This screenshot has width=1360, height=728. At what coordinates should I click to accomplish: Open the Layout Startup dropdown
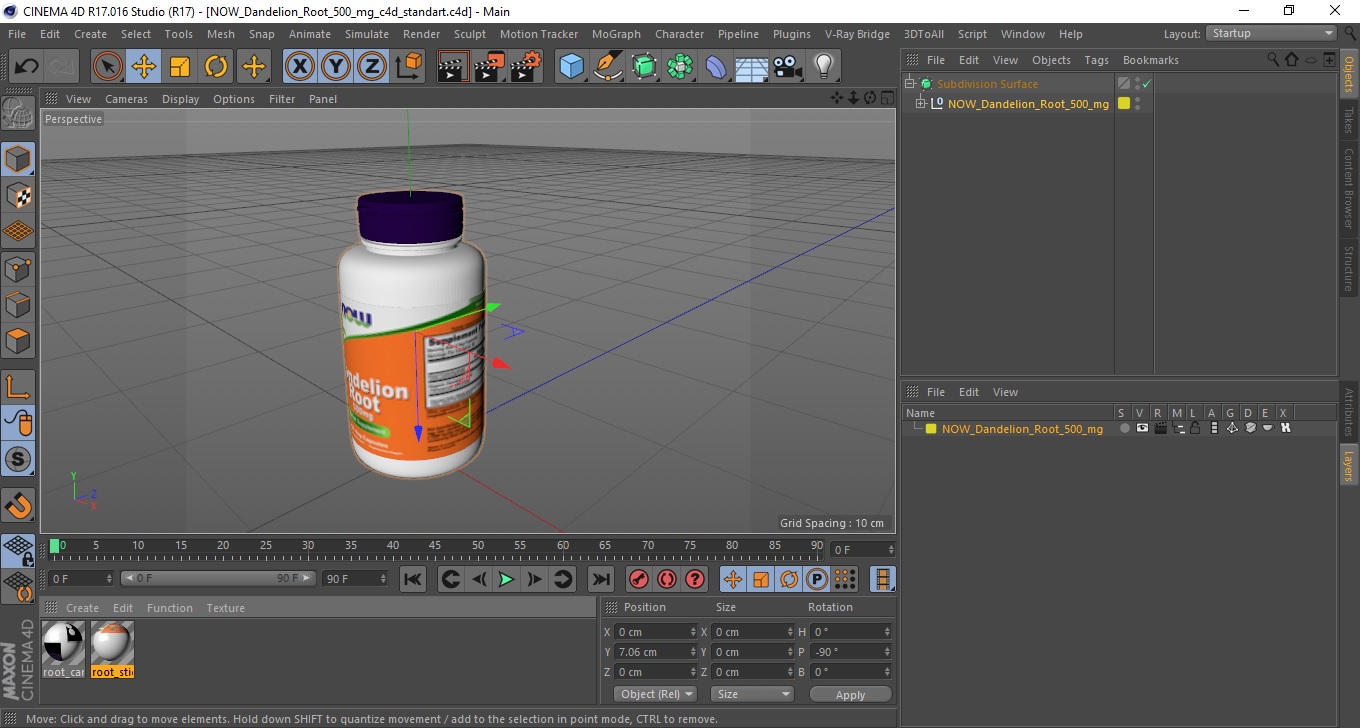(1271, 33)
